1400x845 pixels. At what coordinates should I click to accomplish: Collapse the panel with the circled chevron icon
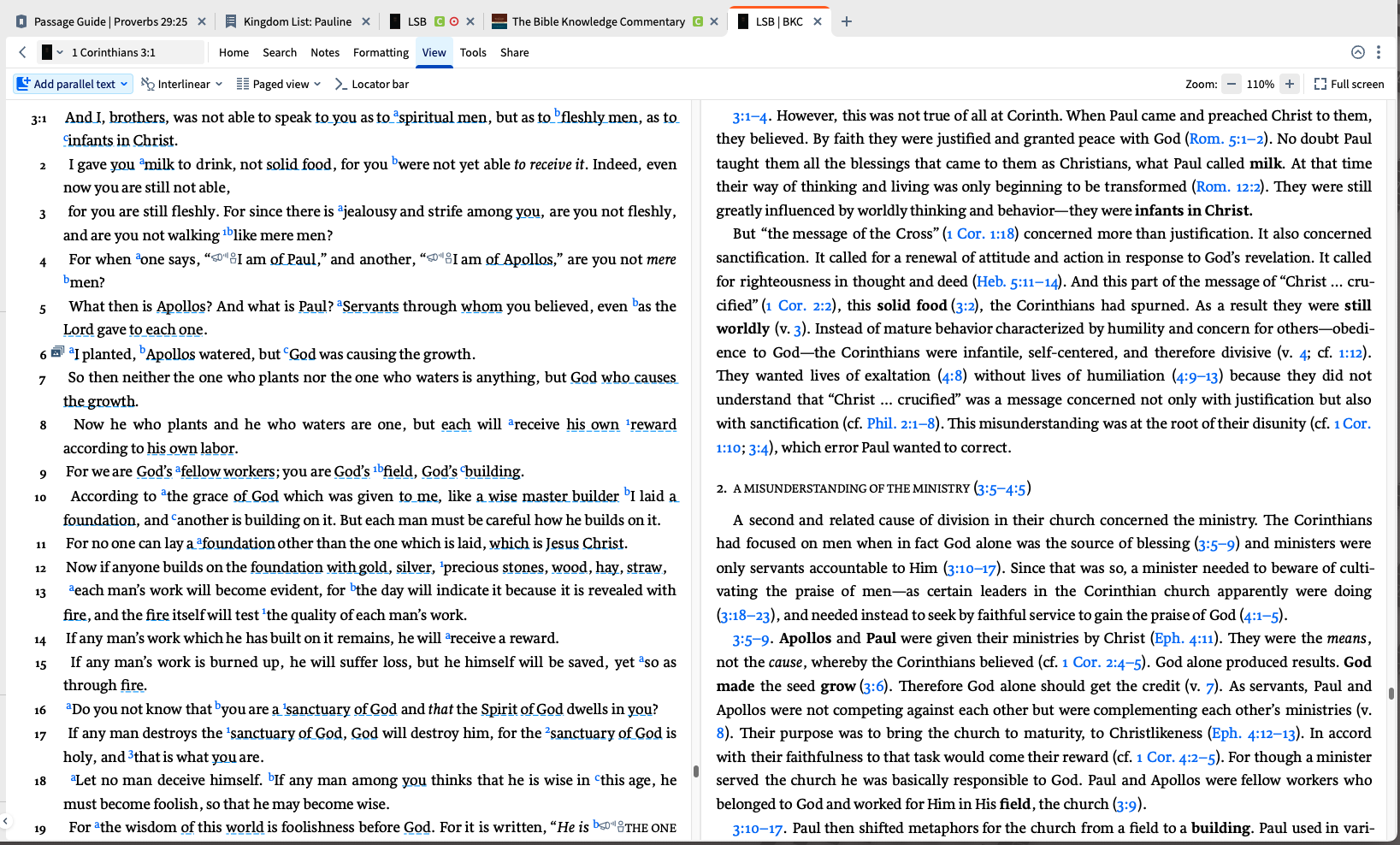click(1358, 52)
